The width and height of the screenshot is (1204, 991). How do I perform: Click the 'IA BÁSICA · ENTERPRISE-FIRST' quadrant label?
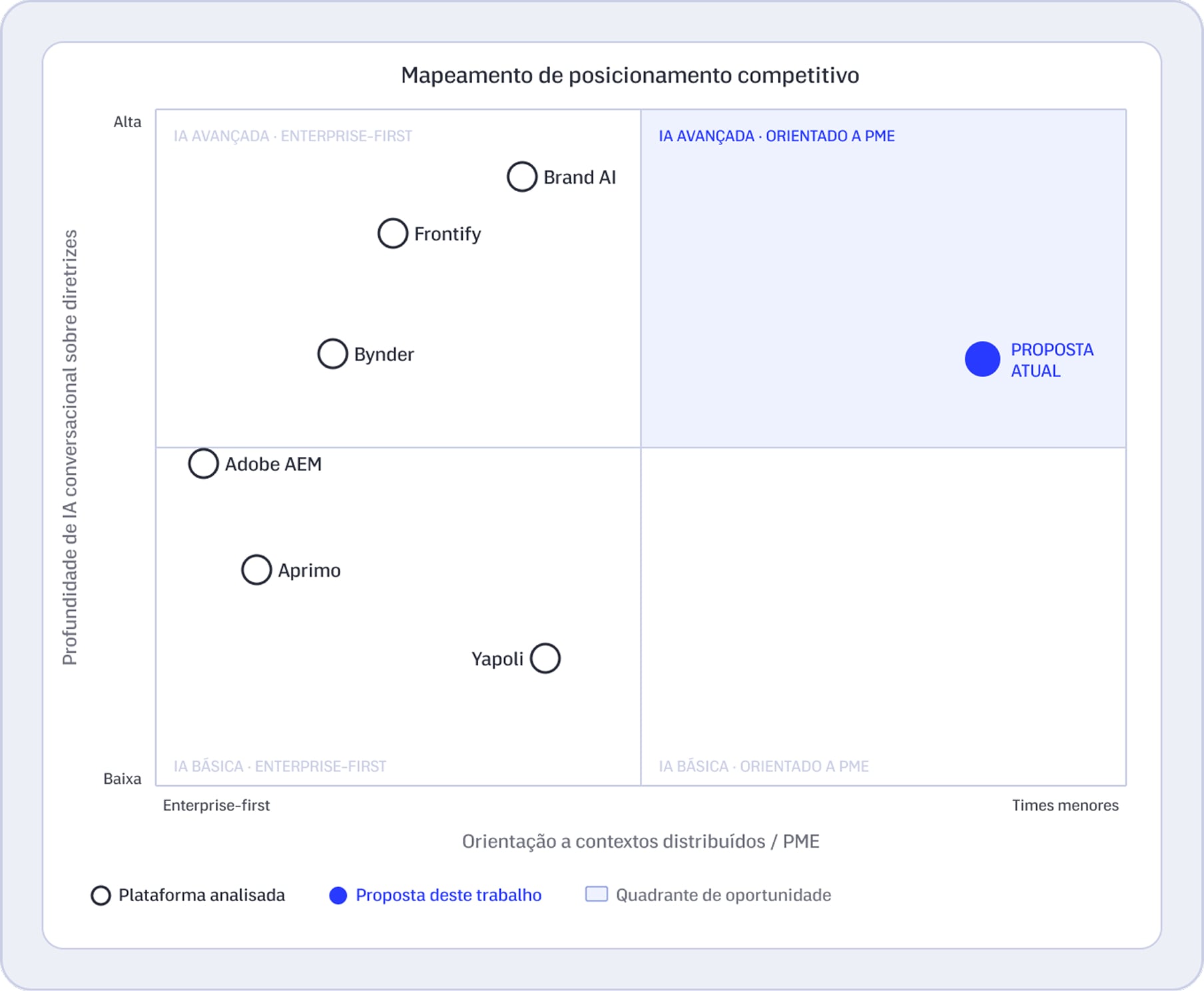click(280, 766)
